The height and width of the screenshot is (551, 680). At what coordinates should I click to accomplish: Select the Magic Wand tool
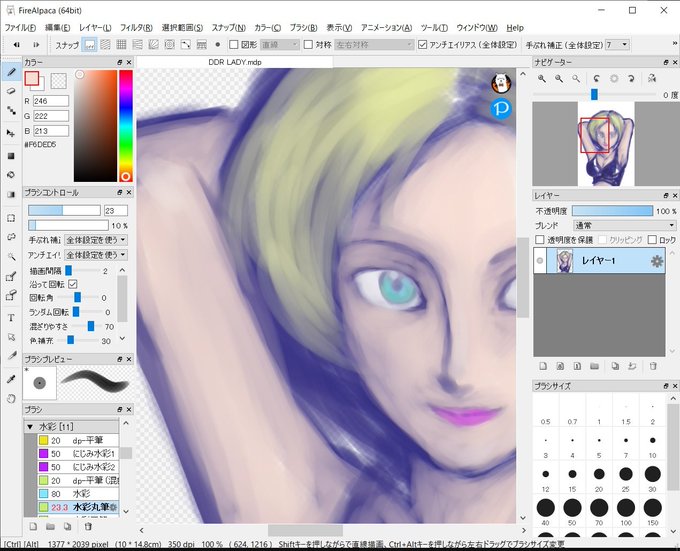click(11, 257)
